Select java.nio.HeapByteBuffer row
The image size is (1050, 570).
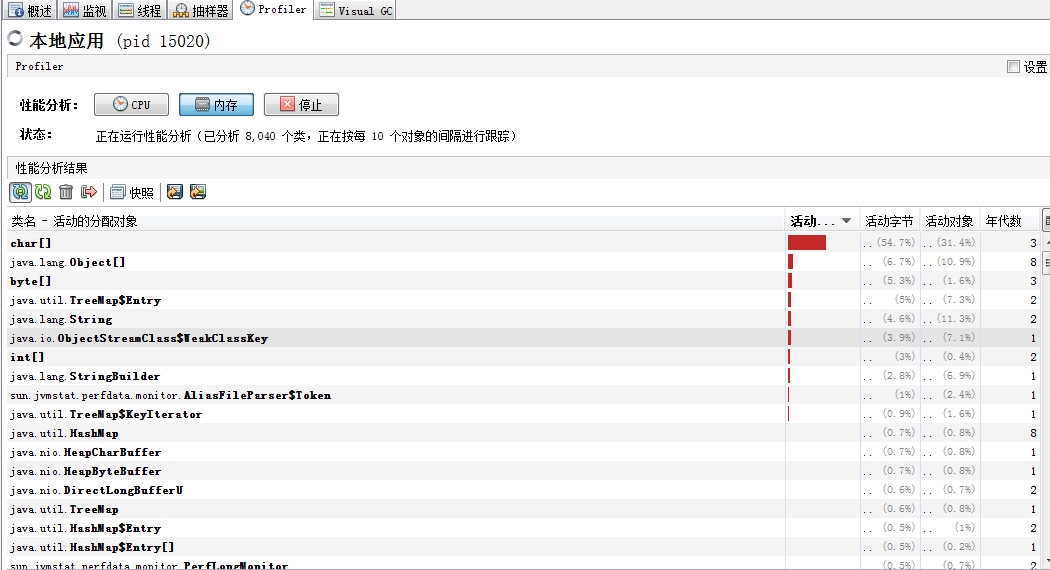525,471
